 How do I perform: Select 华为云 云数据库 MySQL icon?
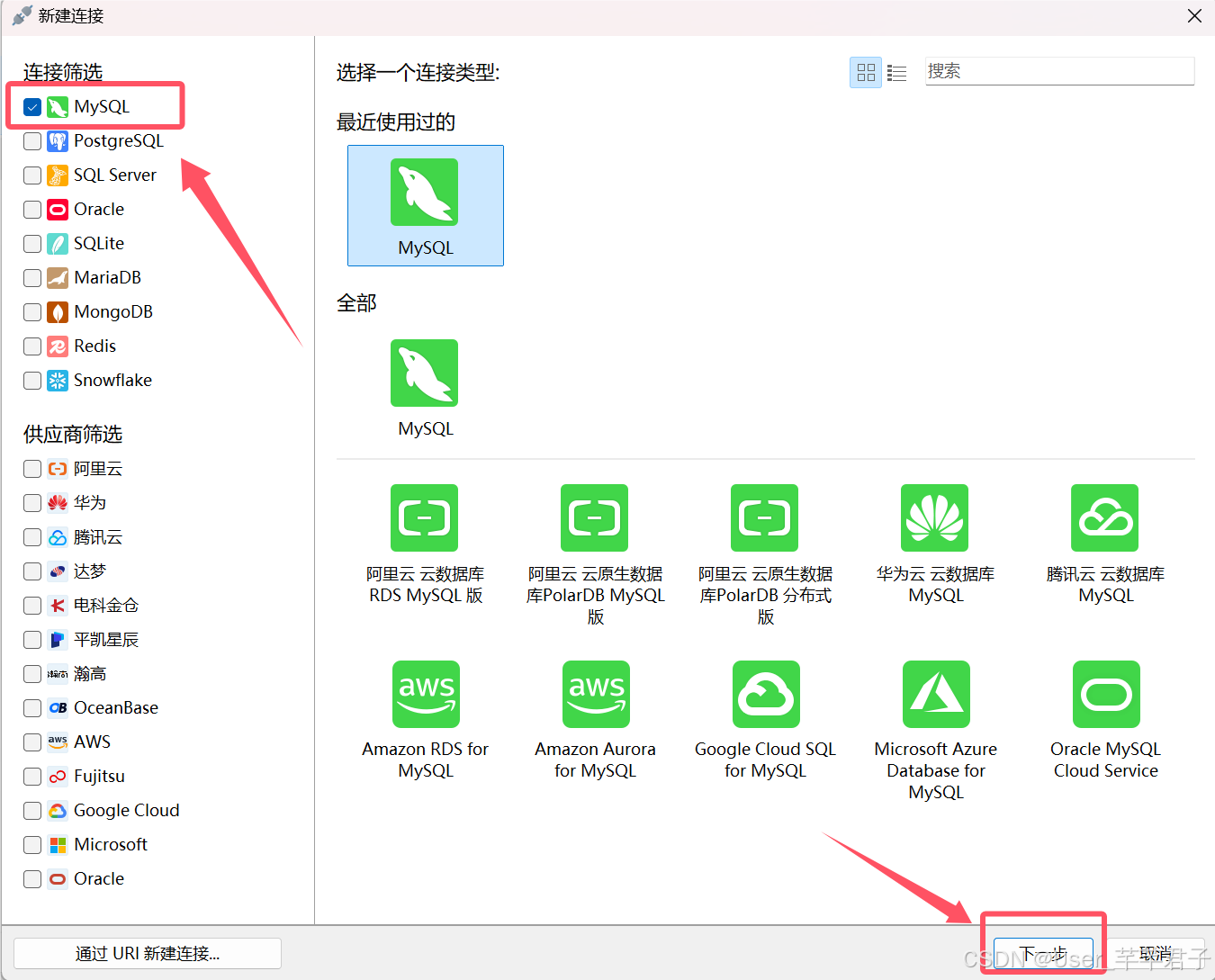pyautogui.click(x=934, y=517)
